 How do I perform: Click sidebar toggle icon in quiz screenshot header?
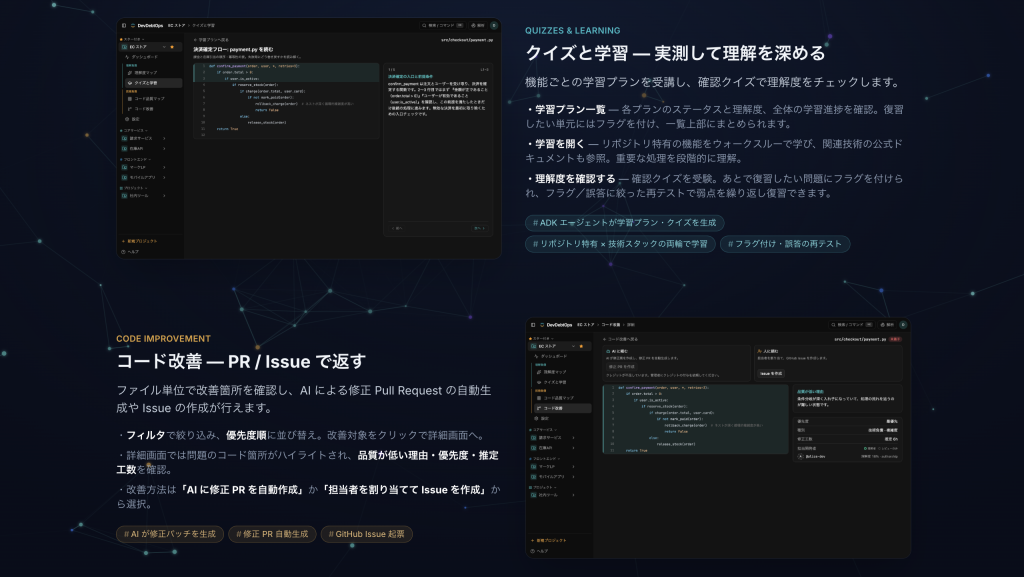point(124,25)
